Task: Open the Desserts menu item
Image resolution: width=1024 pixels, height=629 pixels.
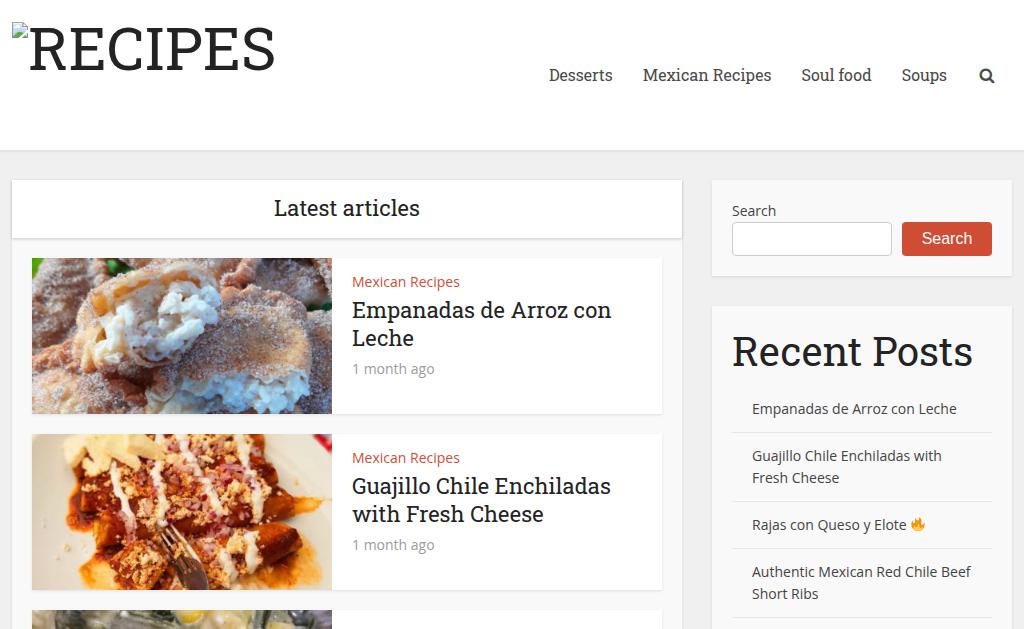Action: (581, 75)
